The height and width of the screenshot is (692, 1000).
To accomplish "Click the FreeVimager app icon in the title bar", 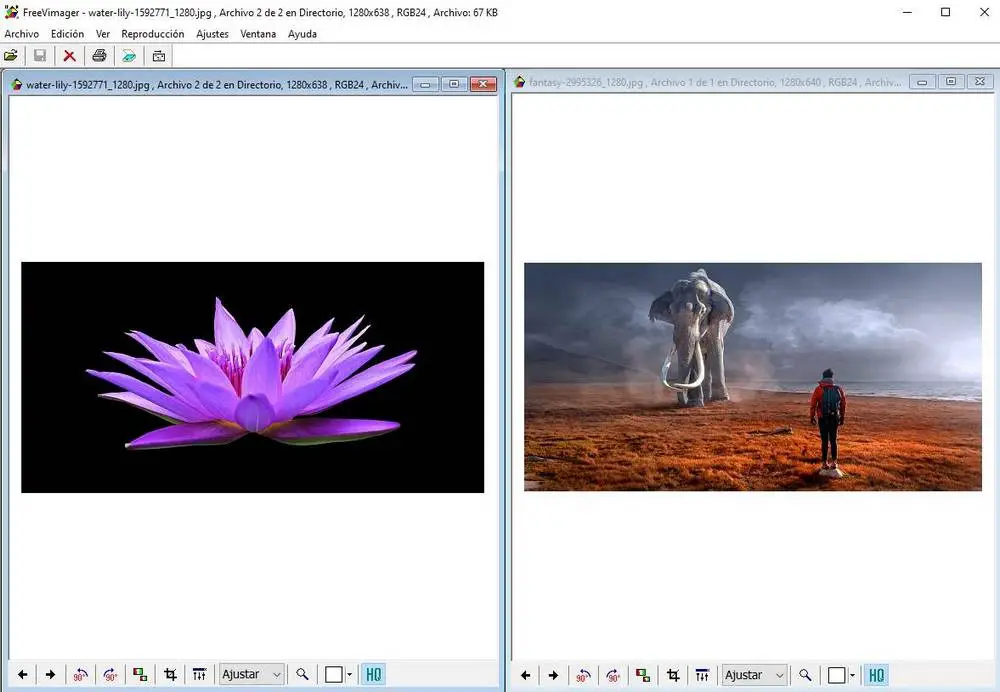I will coord(11,12).
